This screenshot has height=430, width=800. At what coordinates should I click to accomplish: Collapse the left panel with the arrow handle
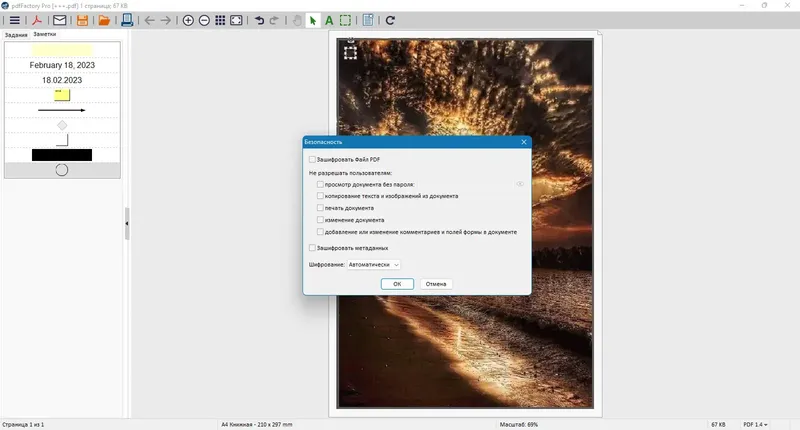tap(127, 223)
